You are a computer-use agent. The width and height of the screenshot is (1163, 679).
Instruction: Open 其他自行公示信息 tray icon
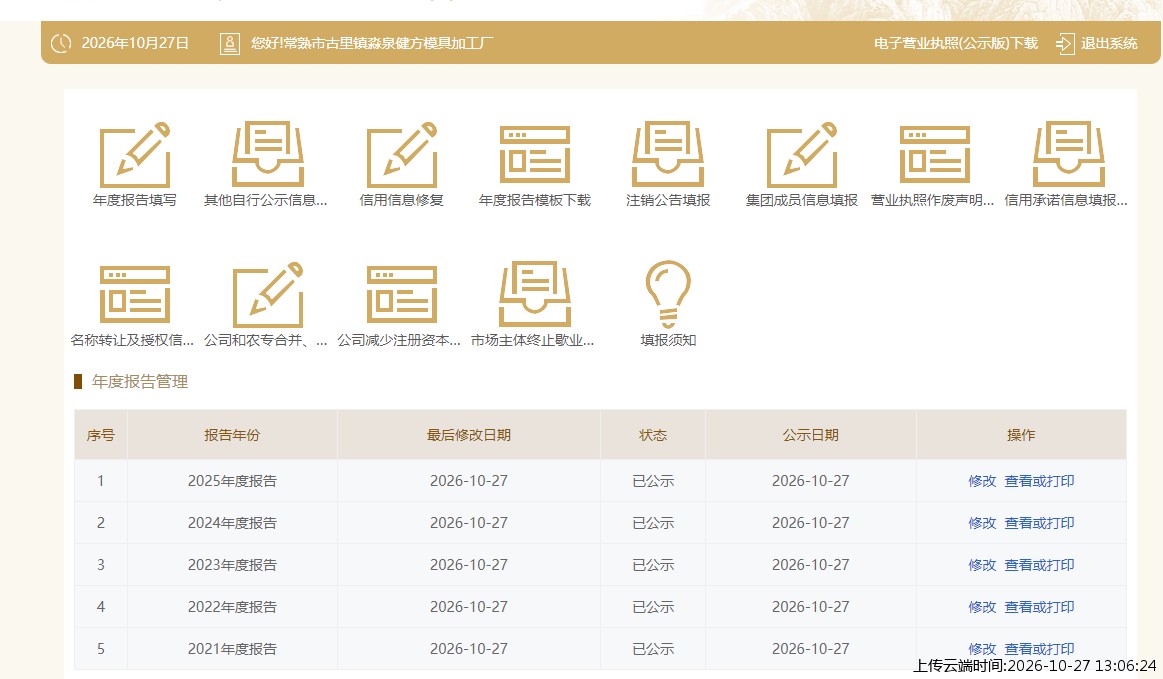pos(268,154)
